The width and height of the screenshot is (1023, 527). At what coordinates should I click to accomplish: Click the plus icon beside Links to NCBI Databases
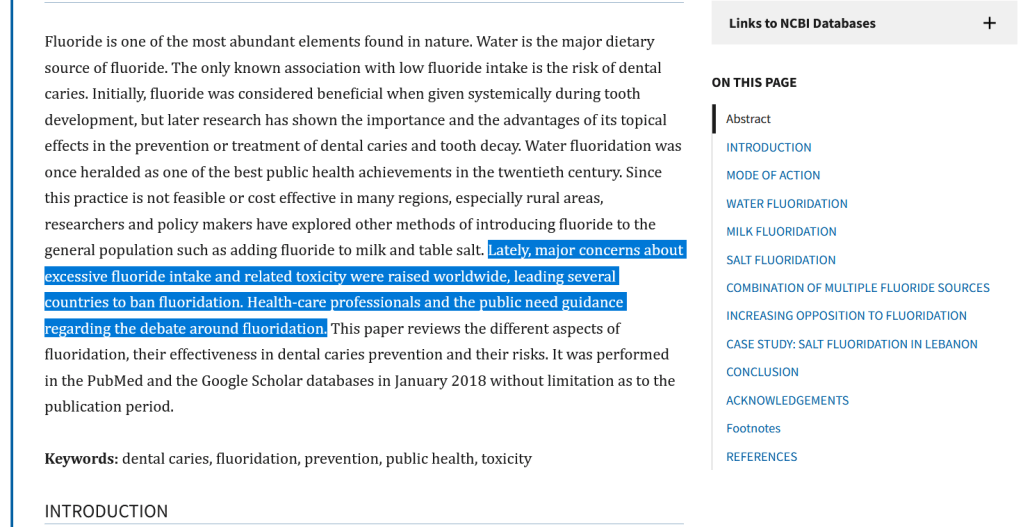pos(989,23)
